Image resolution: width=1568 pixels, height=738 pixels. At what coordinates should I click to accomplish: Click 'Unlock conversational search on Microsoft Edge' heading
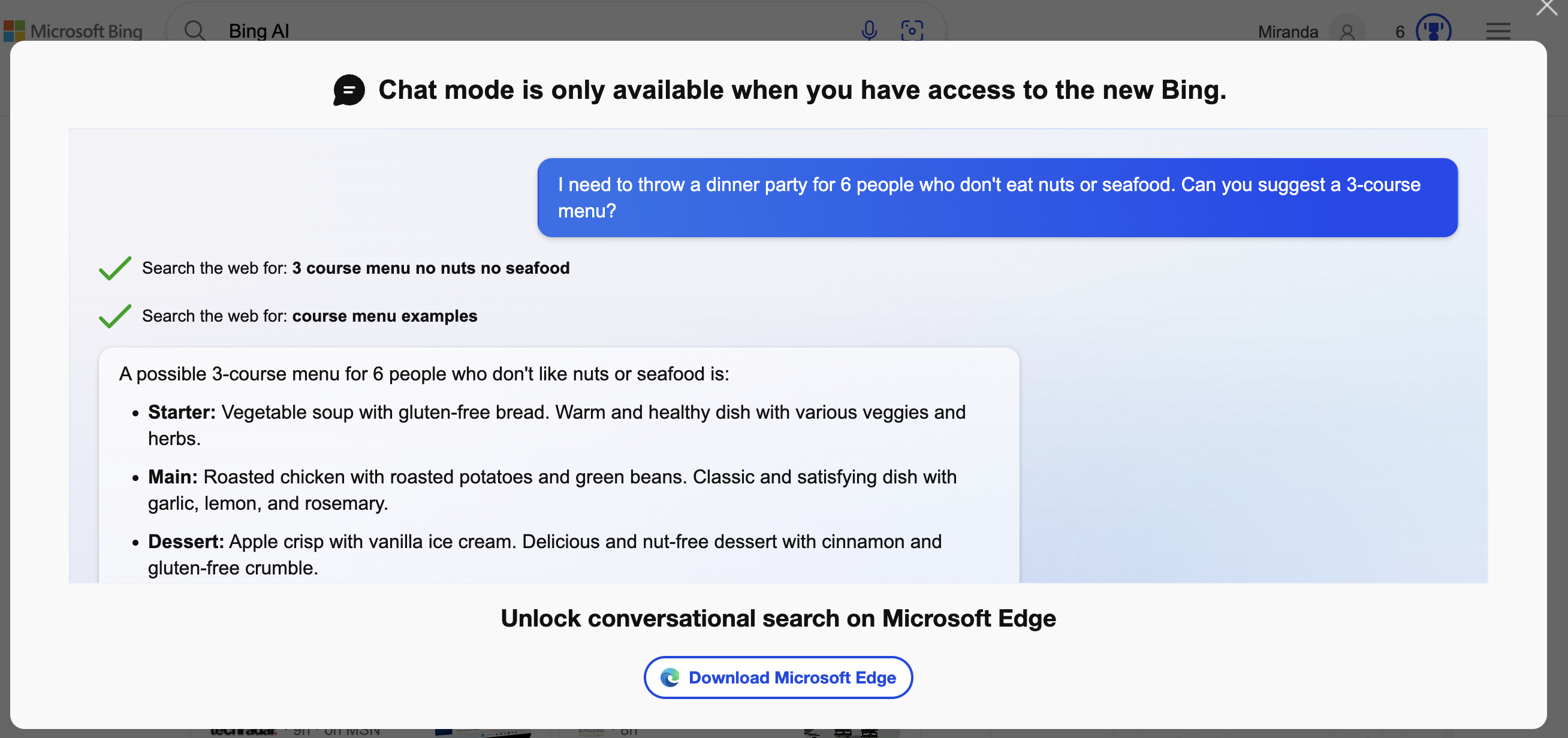[778, 618]
